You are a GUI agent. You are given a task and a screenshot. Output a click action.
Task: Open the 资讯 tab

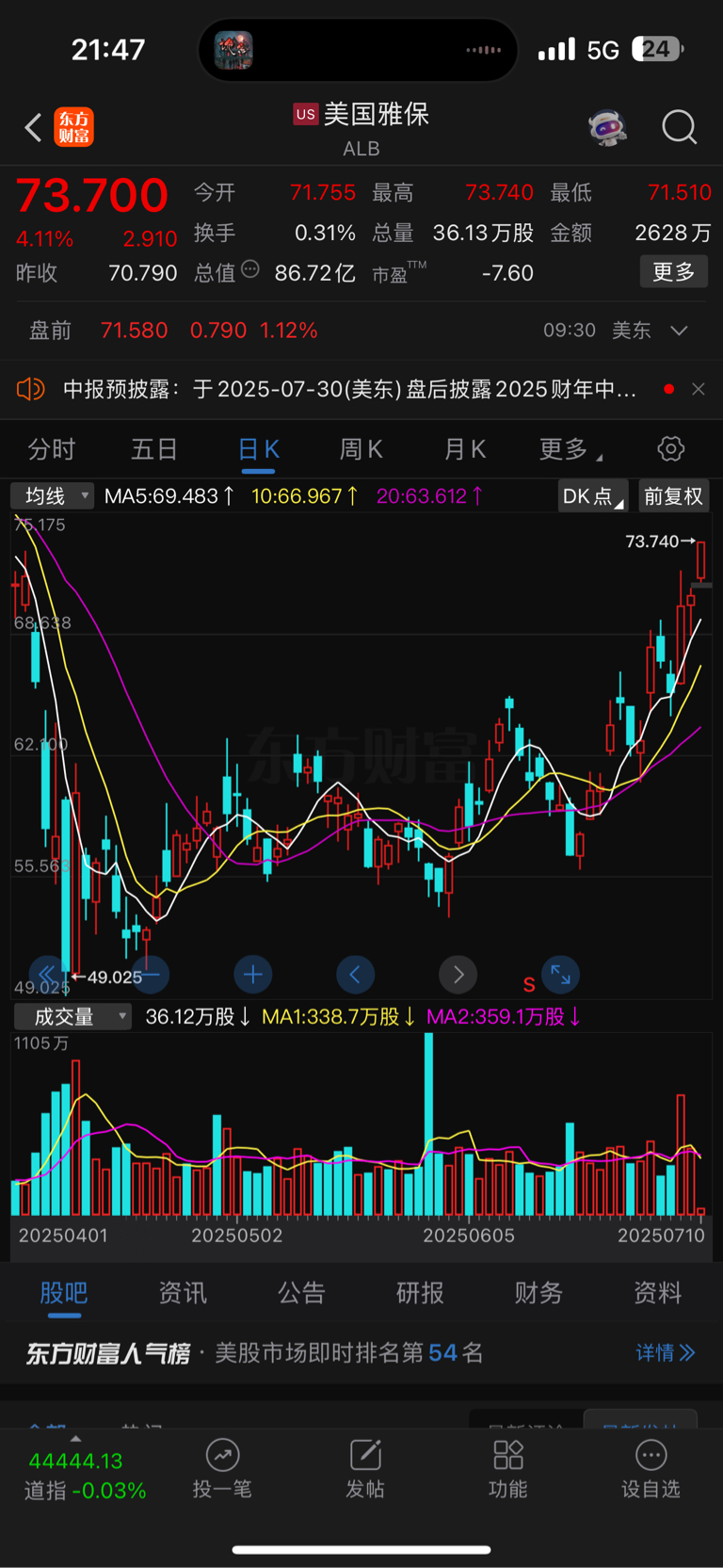pos(183,1293)
